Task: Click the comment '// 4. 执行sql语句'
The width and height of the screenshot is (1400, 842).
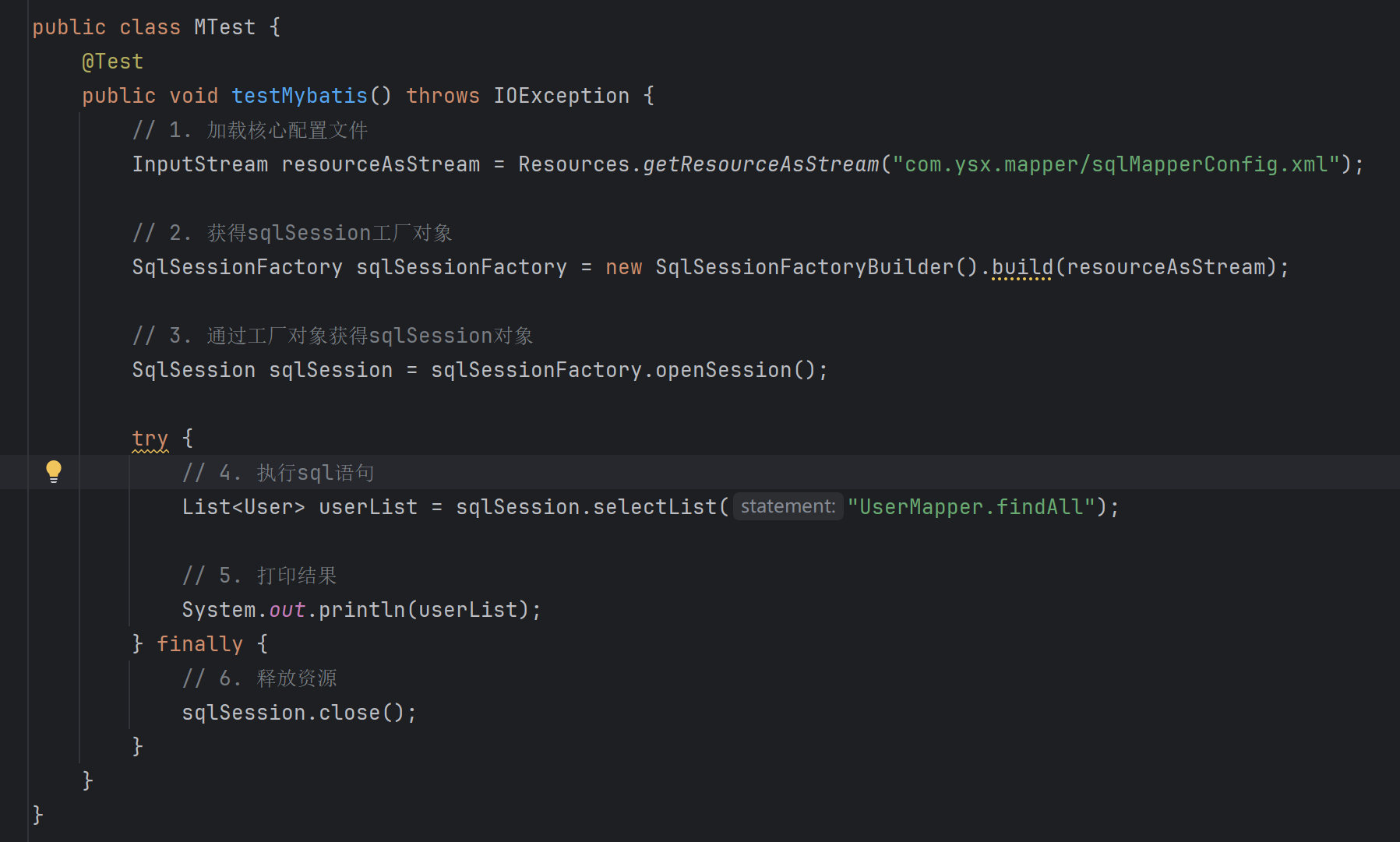Action: [278, 473]
